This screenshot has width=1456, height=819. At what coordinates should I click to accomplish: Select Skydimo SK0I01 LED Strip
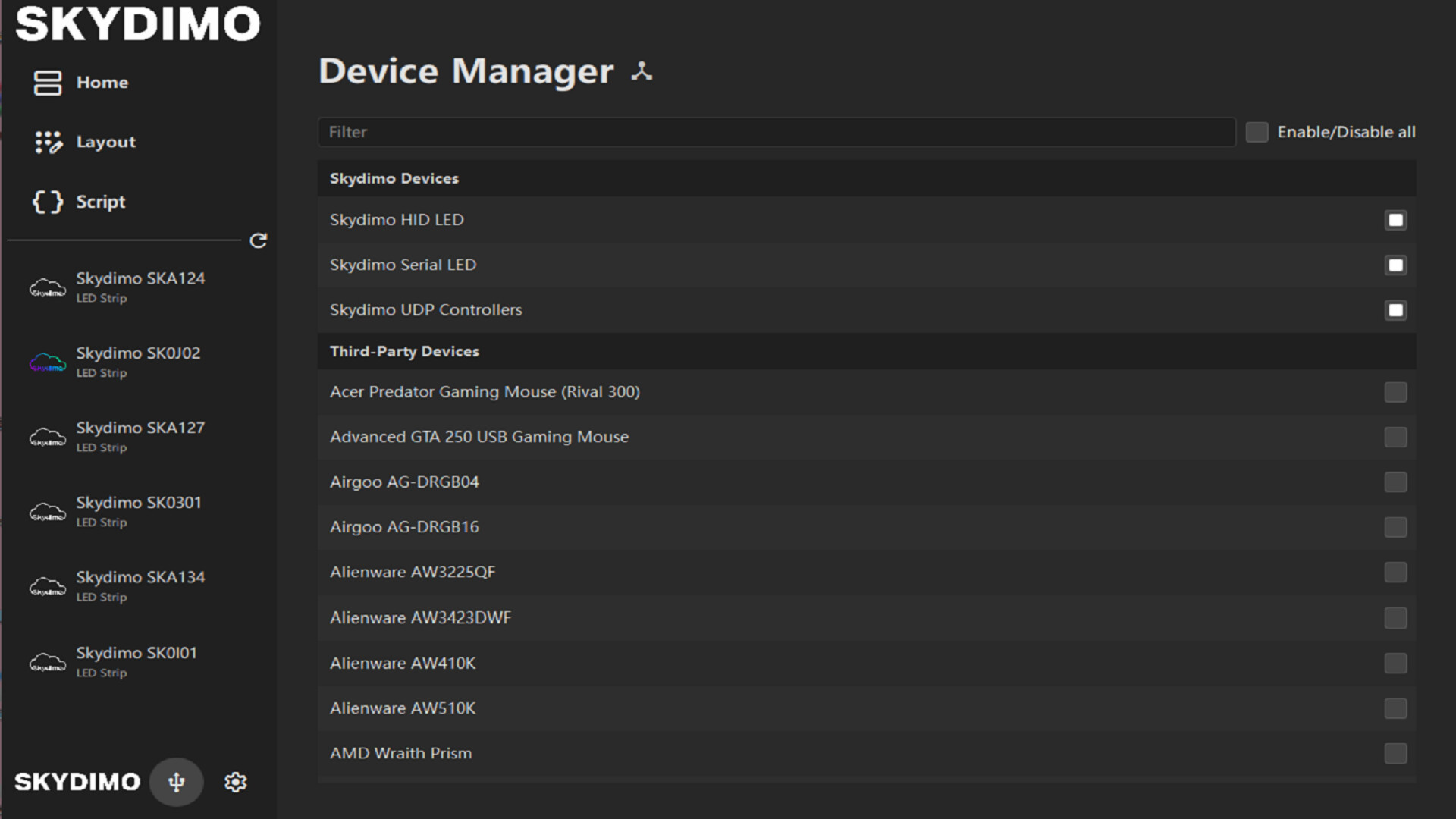pos(136,661)
